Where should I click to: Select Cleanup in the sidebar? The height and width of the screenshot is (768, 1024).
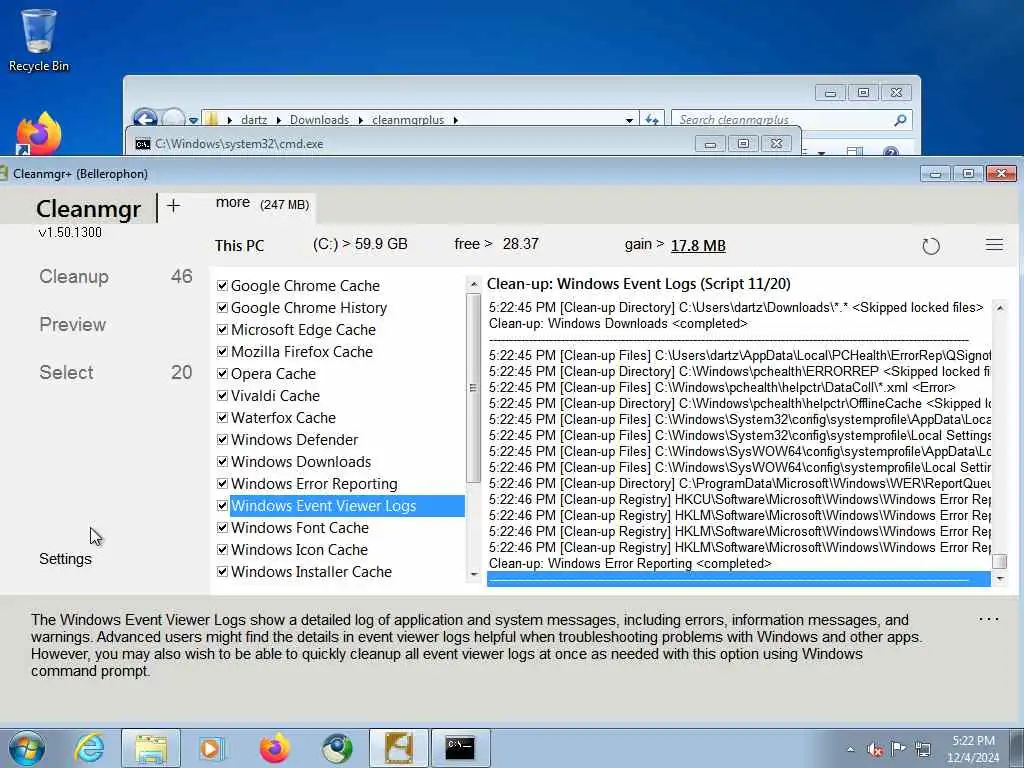74,277
